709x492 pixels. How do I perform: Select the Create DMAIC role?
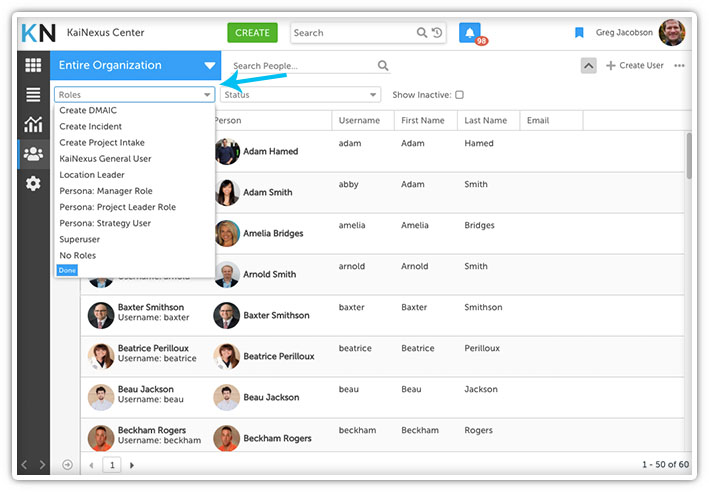point(88,110)
